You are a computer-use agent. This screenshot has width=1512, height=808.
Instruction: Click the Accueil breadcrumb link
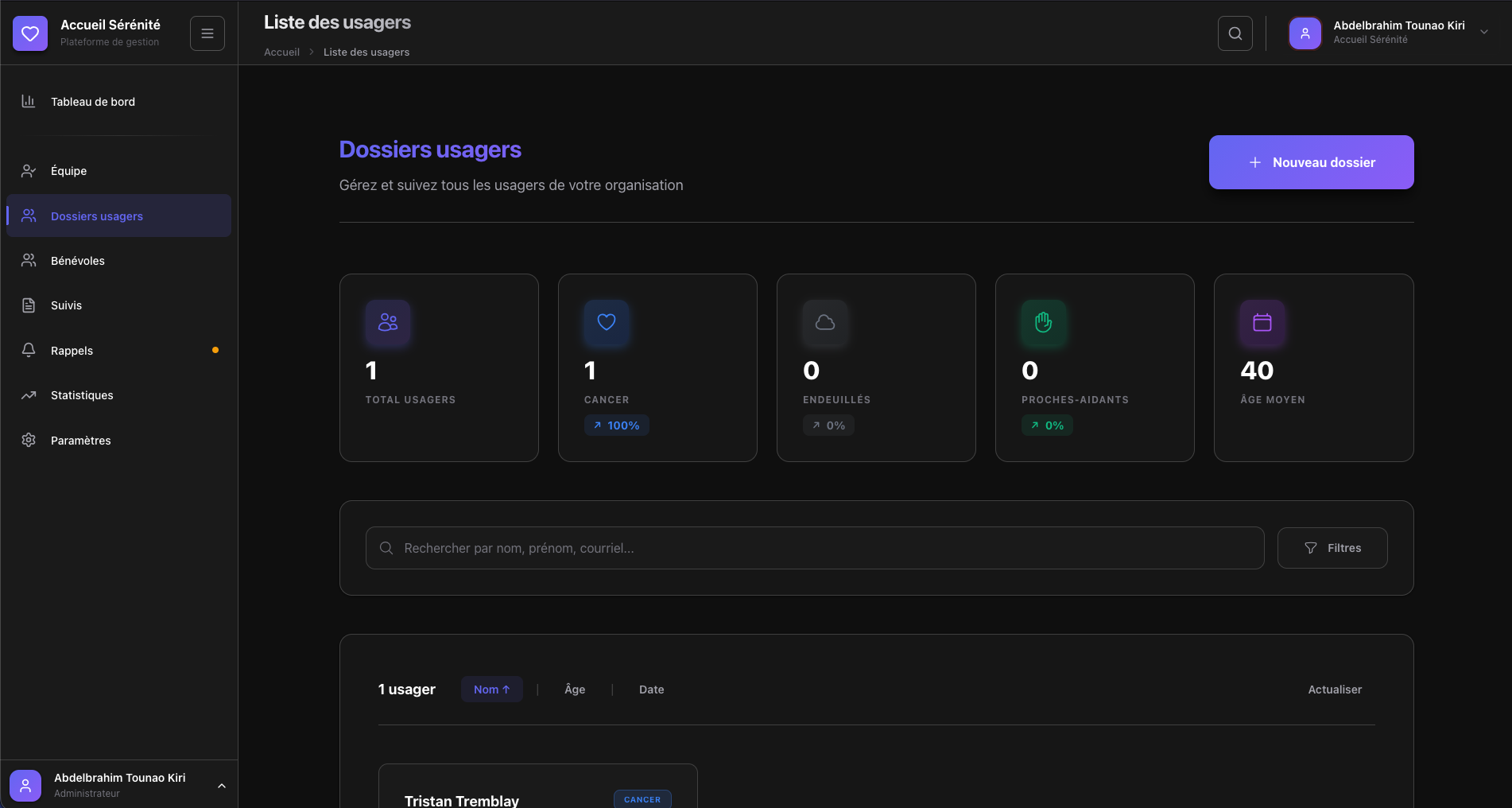pos(281,52)
